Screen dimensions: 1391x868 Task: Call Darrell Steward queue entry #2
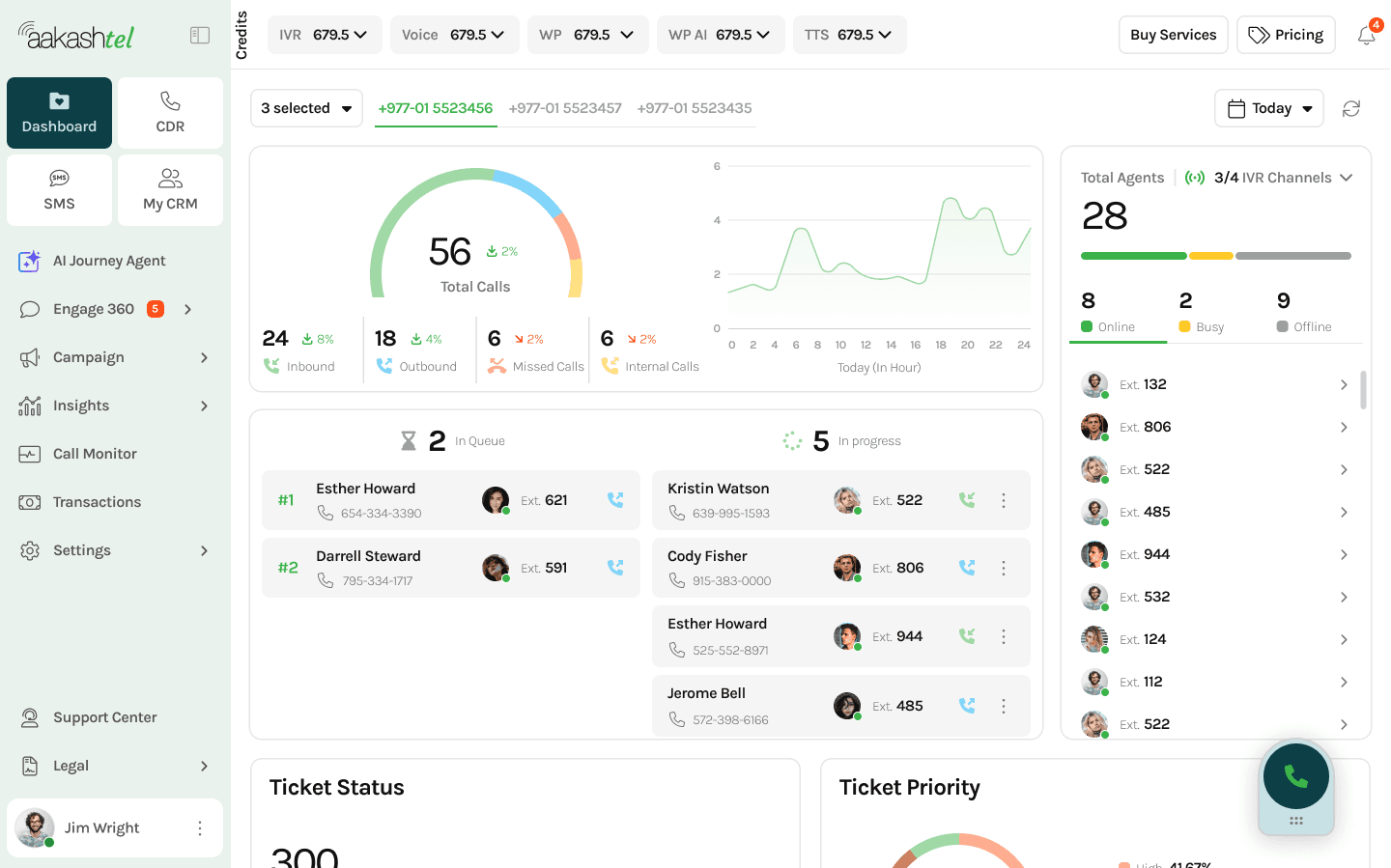click(x=615, y=568)
